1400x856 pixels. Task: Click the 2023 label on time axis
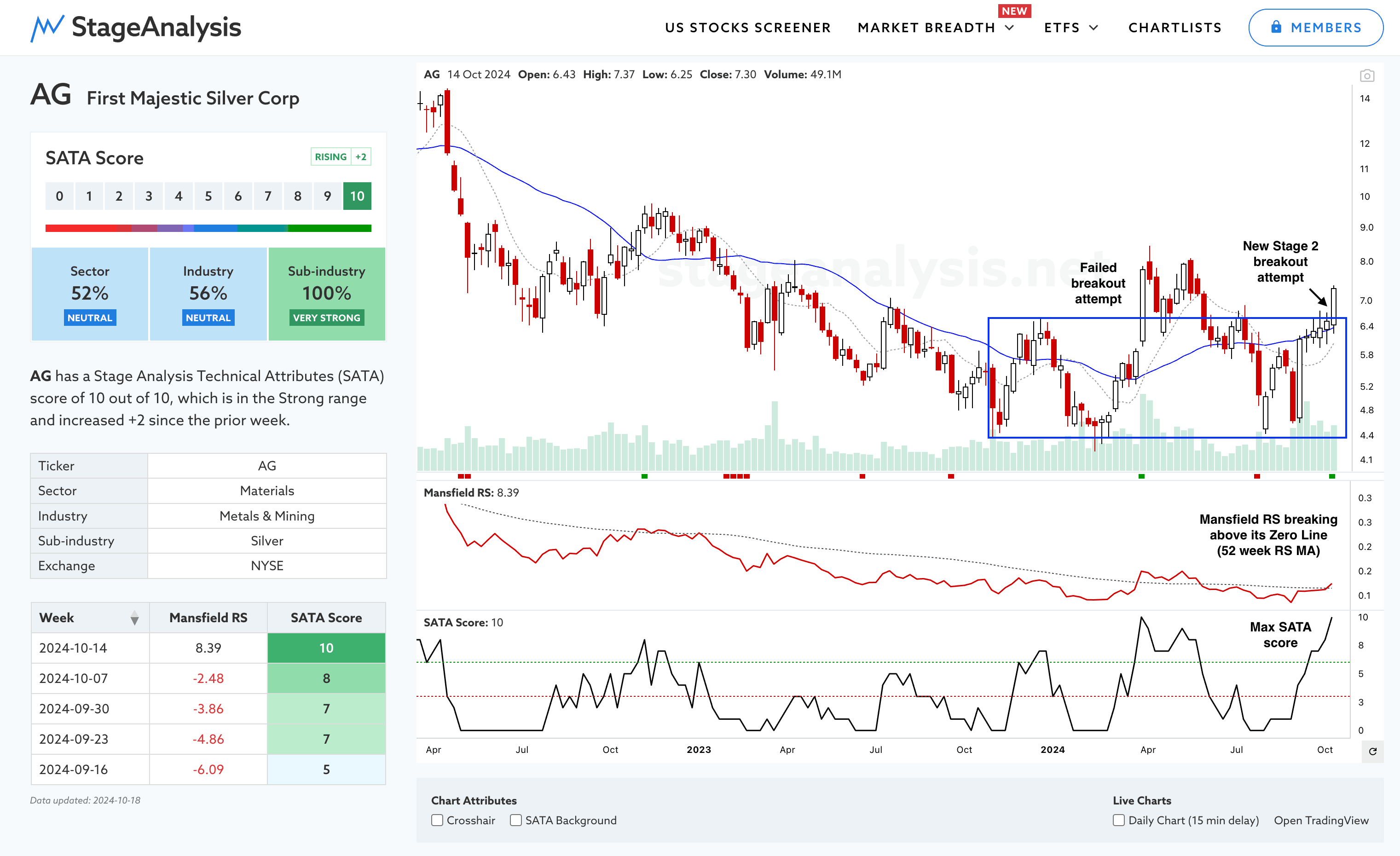(698, 750)
